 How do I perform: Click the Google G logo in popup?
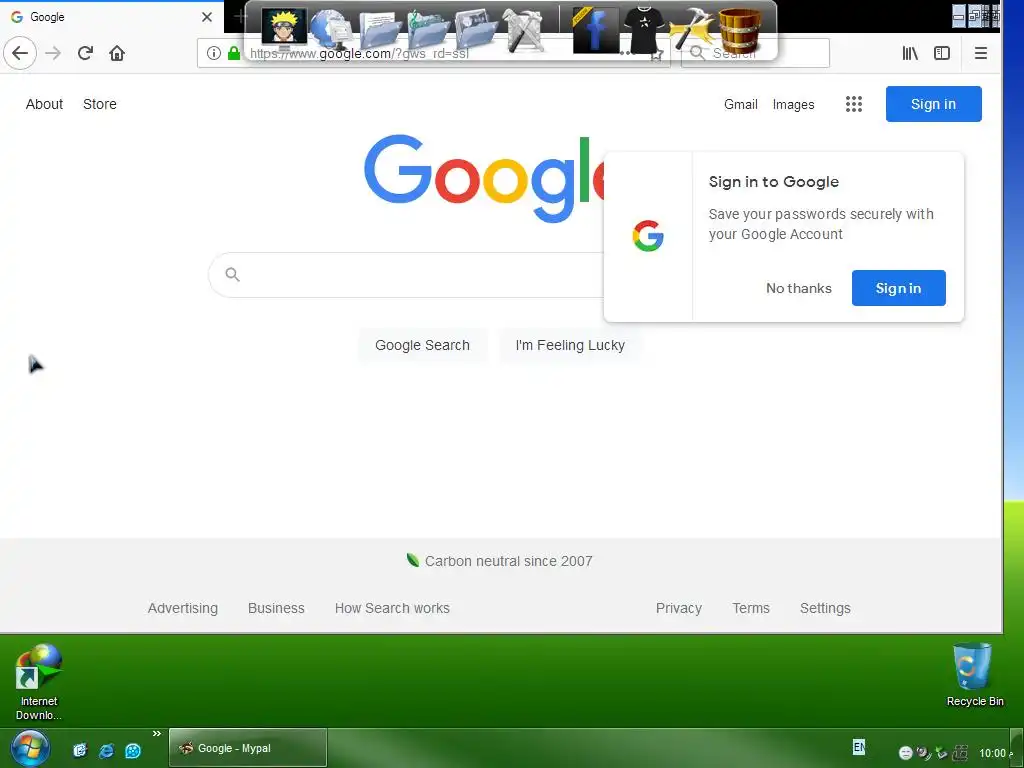(x=648, y=236)
